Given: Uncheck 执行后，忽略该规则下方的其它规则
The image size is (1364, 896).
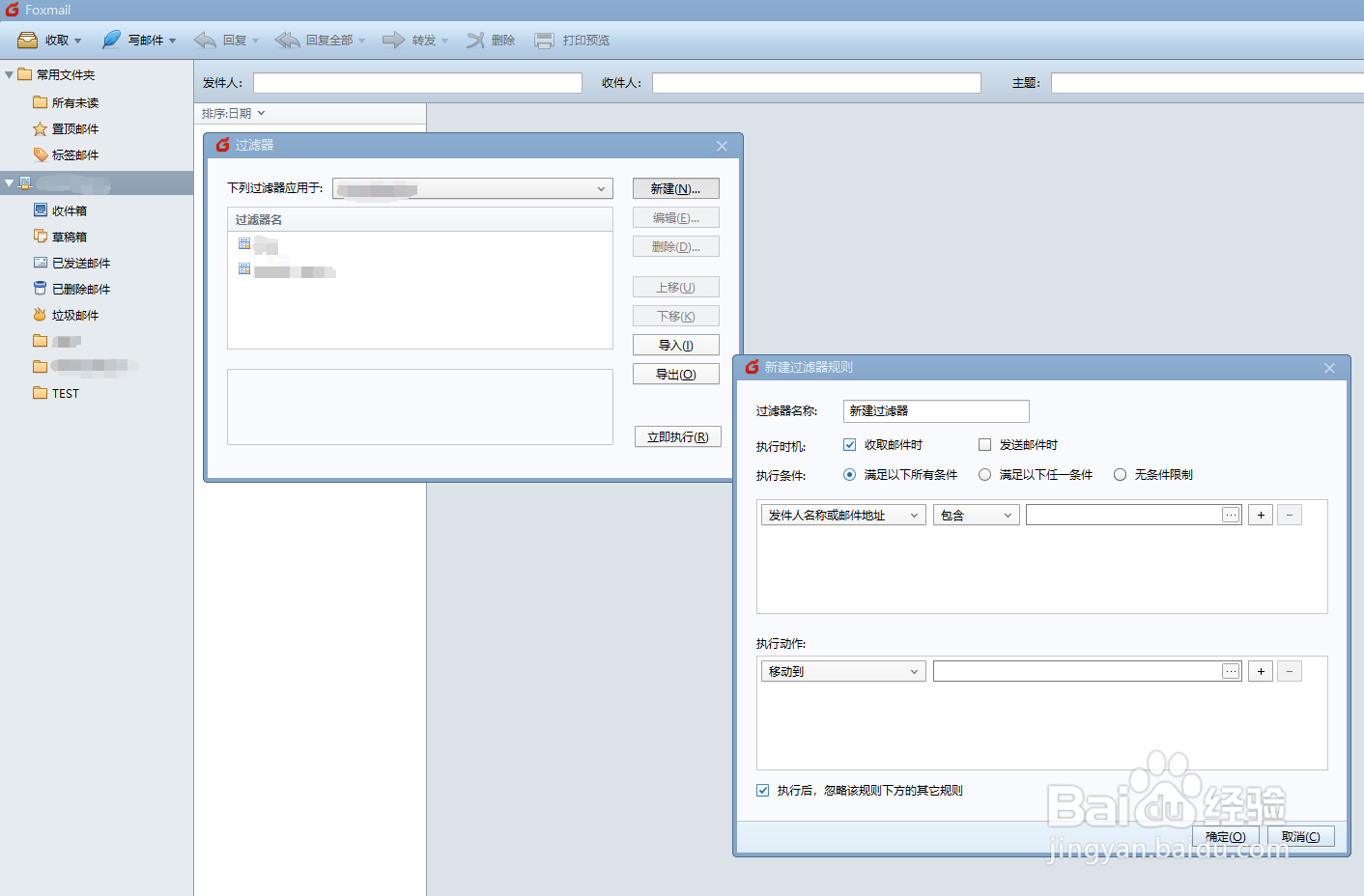Looking at the screenshot, I should point(763,790).
